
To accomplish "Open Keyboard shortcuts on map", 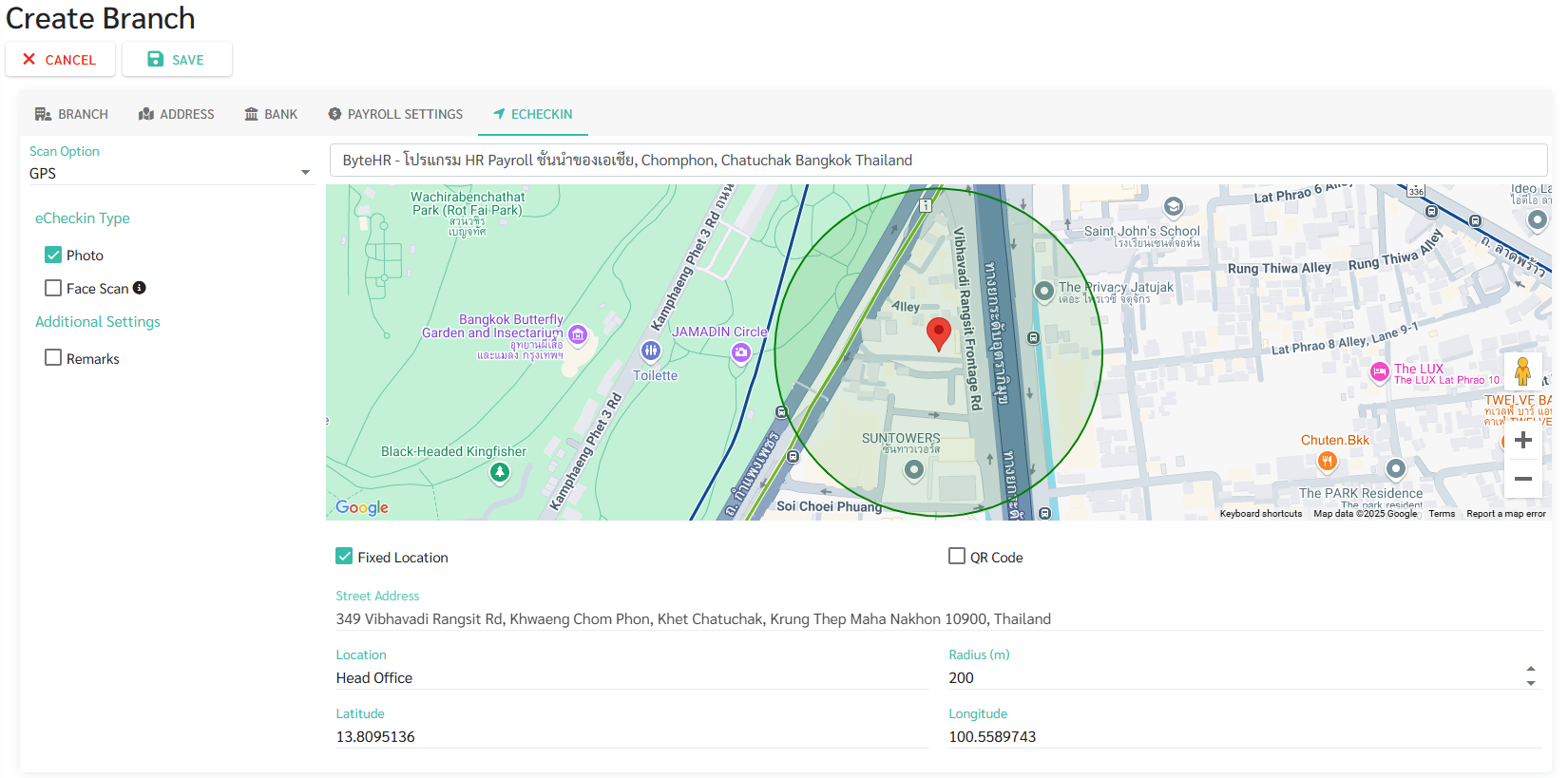I will tap(1261, 514).
